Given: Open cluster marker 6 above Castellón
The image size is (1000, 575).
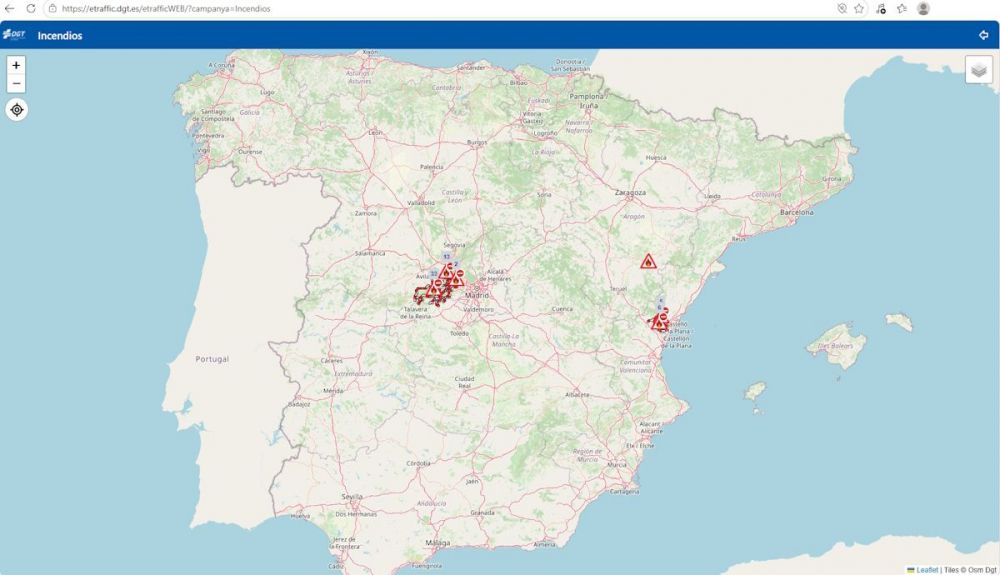Looking at the screenshot, I should pos(659,307).
